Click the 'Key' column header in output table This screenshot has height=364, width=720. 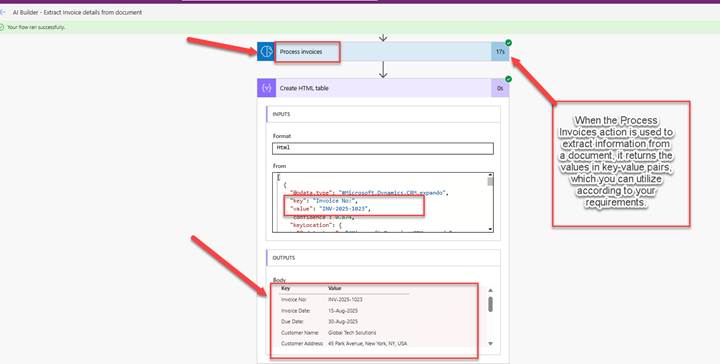[x=285, y=288]
